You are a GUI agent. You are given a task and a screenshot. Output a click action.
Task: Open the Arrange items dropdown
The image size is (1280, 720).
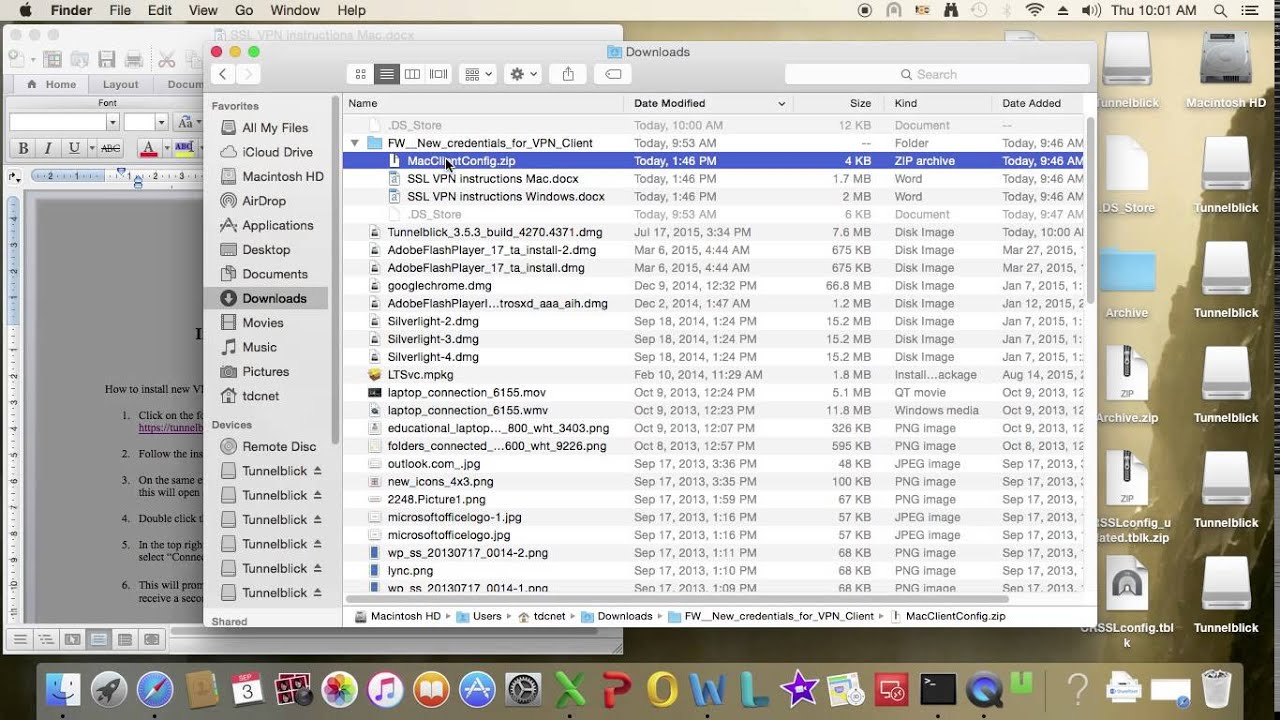(477, 74)
